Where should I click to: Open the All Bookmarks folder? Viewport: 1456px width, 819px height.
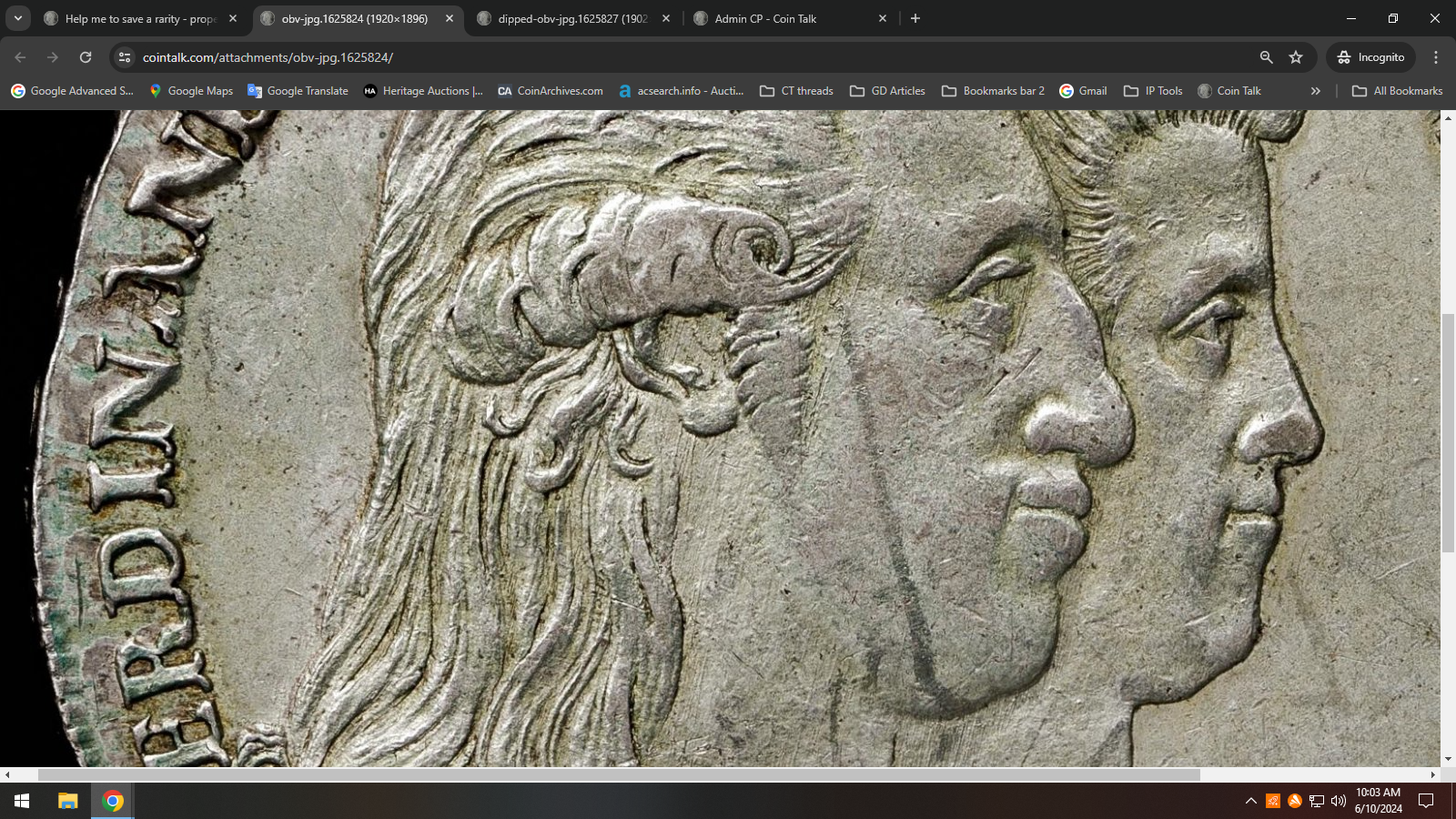tap(1398, 91)
